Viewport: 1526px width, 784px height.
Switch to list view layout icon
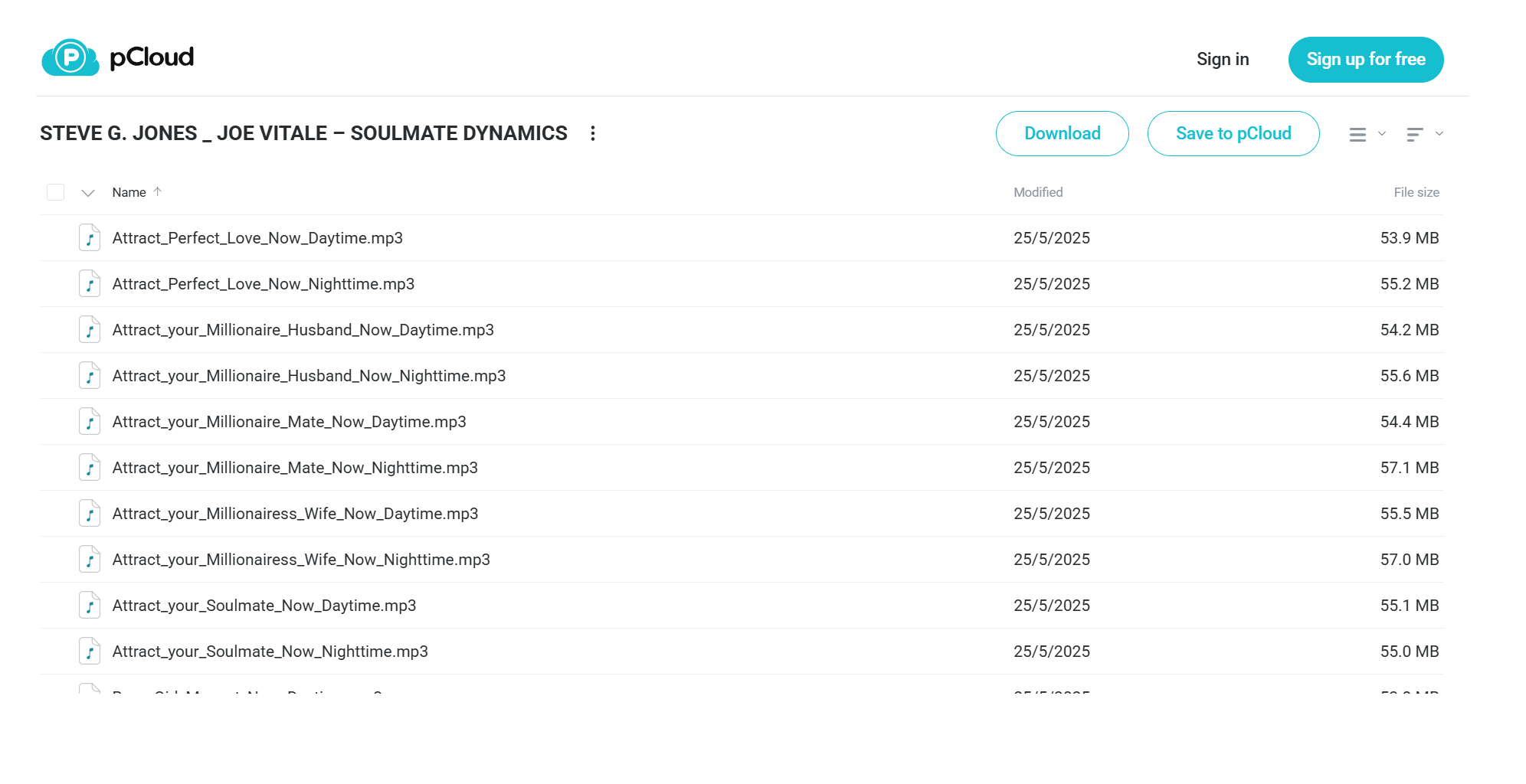tap(1357, 135)
